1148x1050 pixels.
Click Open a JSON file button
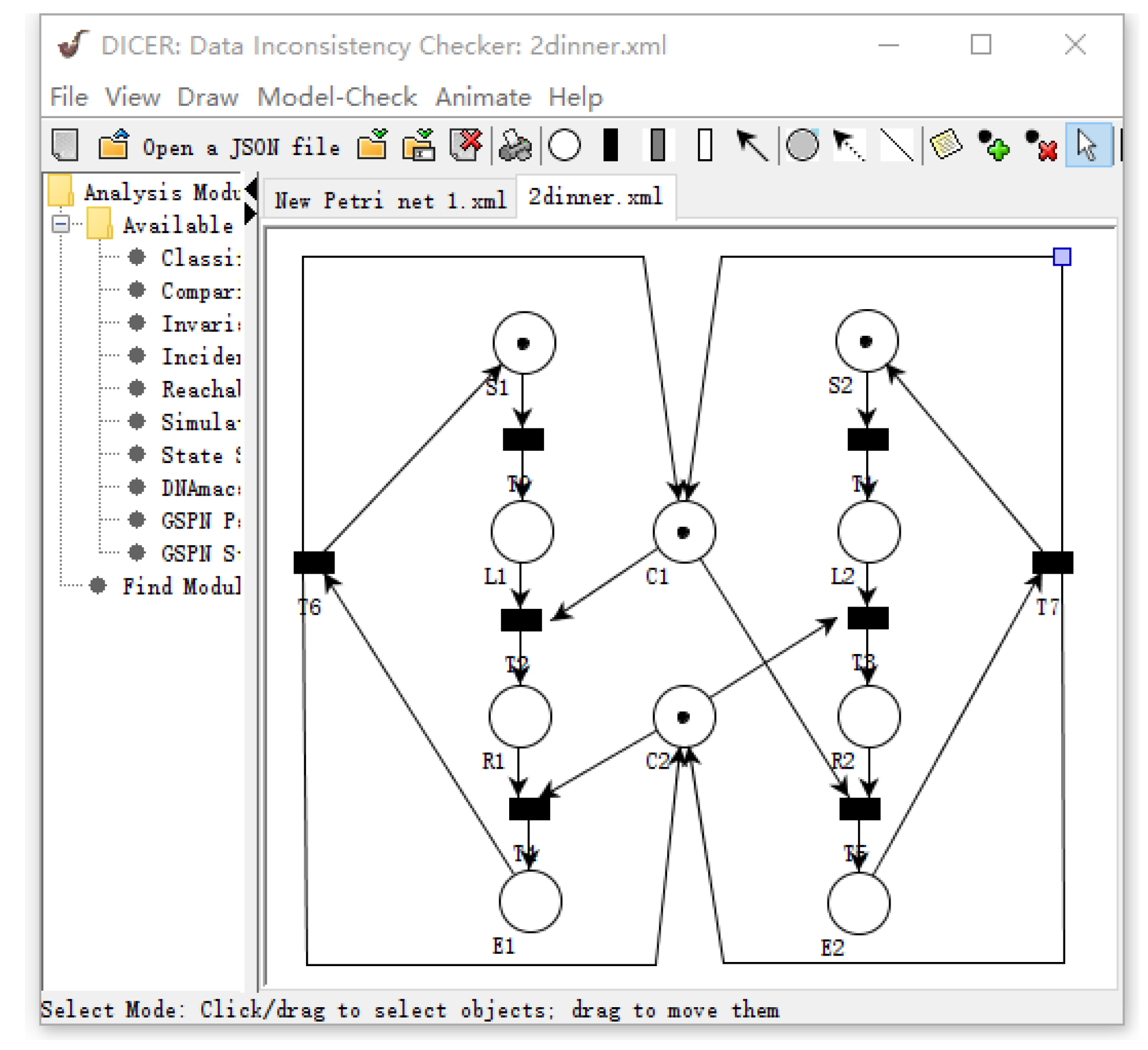pos(243,148)
